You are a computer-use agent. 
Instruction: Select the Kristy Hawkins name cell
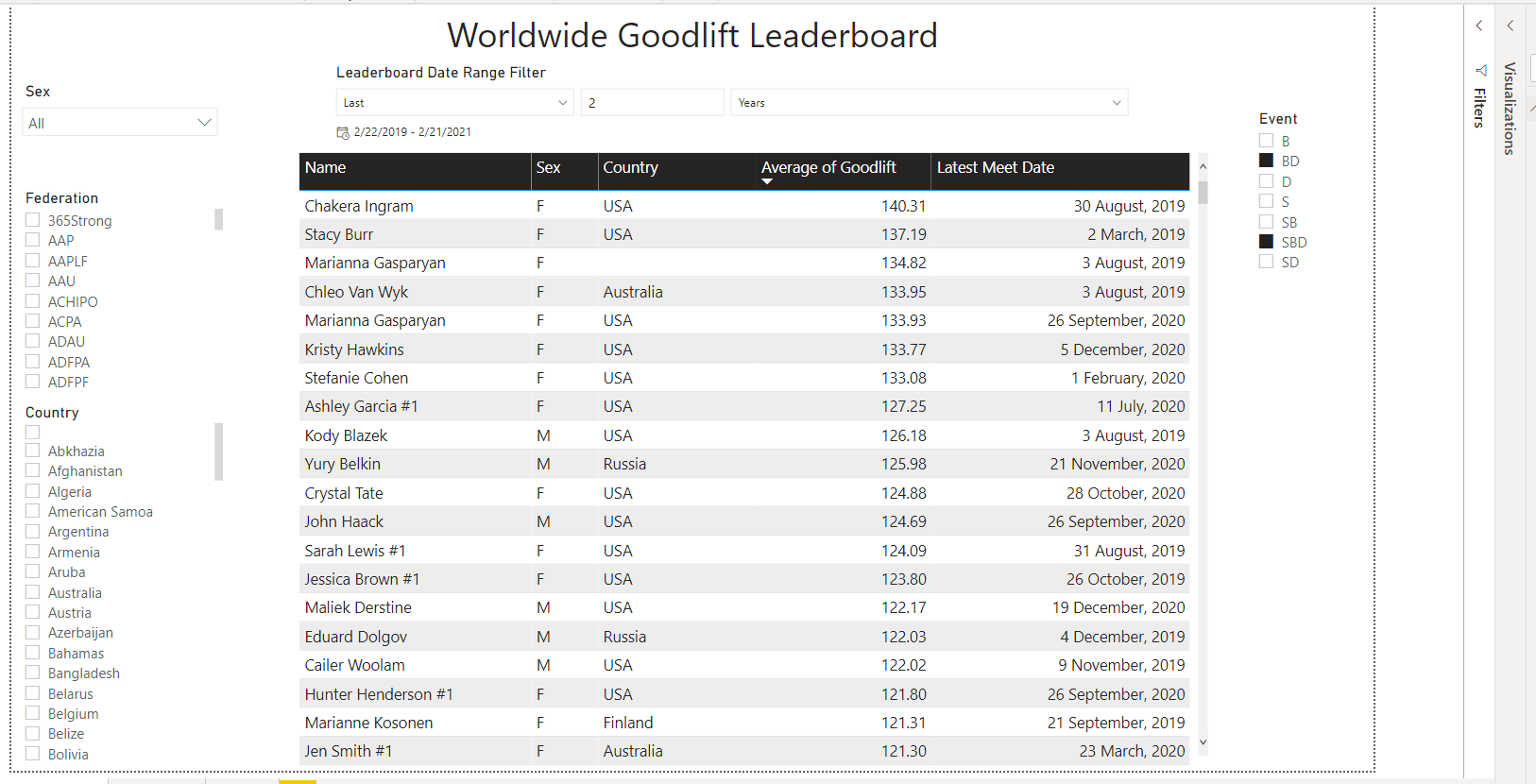[x=354, y=349]
